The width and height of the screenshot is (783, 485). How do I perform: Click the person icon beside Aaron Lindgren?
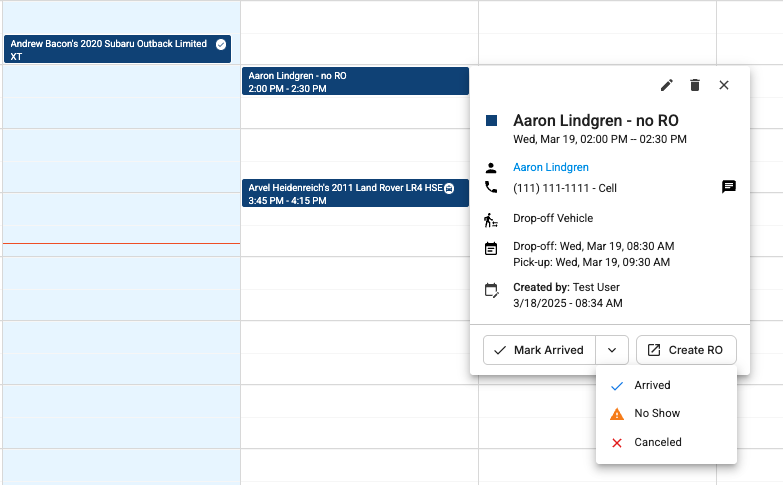click(x=491, y=168)
